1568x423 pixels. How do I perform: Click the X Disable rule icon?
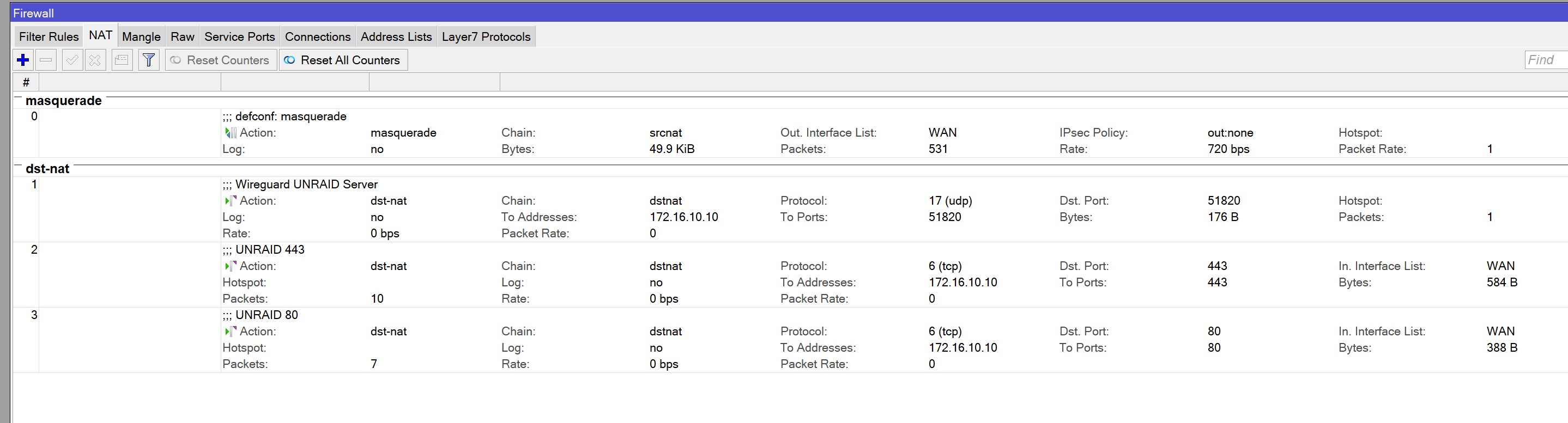point(95,60)
